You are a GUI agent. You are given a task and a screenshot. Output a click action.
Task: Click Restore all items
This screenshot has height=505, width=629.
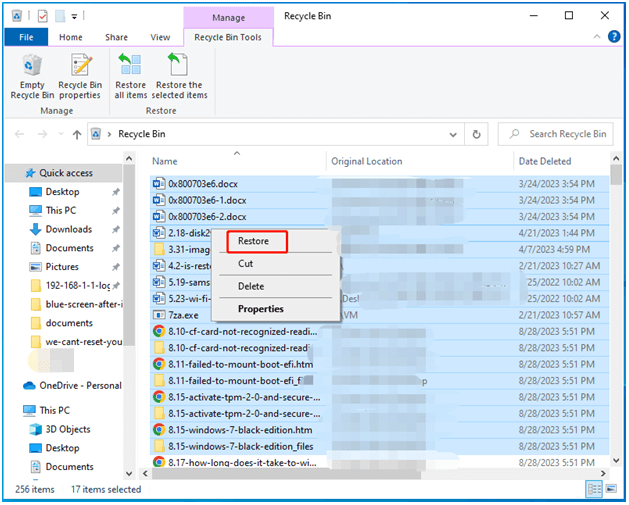131,77
